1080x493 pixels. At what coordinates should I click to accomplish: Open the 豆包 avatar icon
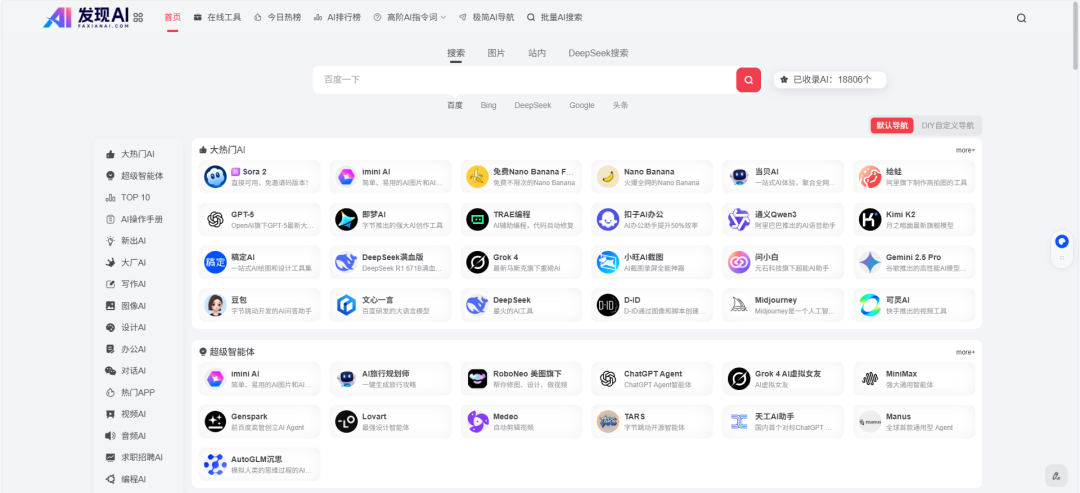(x=215, y=305)
